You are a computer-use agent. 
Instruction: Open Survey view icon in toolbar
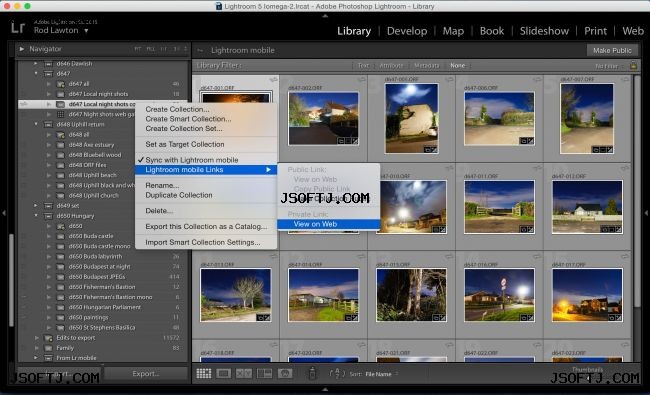pos(264,373)
